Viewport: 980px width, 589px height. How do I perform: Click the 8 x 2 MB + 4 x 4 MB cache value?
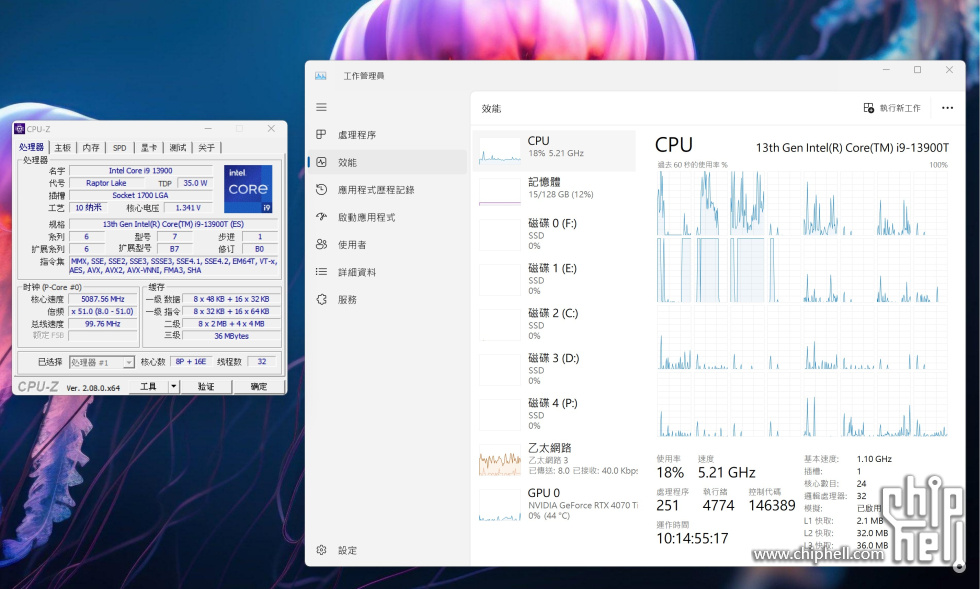[x=231, y=324]
